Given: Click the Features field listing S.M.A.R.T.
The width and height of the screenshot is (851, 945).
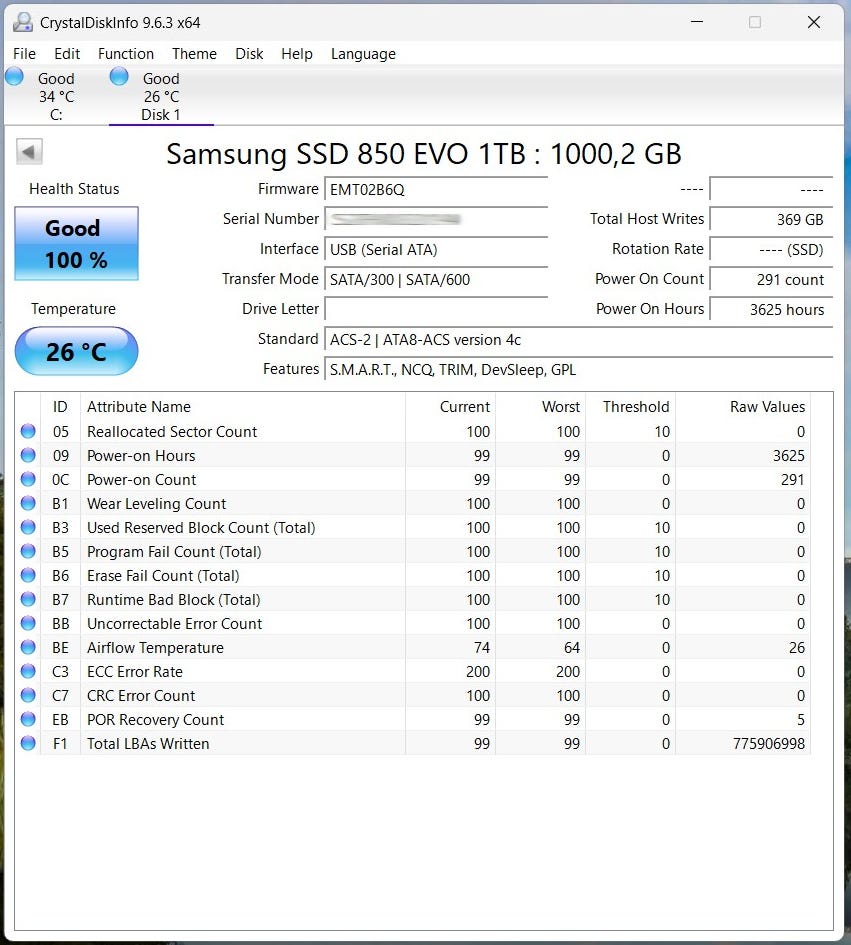Looking at the screenshot, I should (579, 369).
